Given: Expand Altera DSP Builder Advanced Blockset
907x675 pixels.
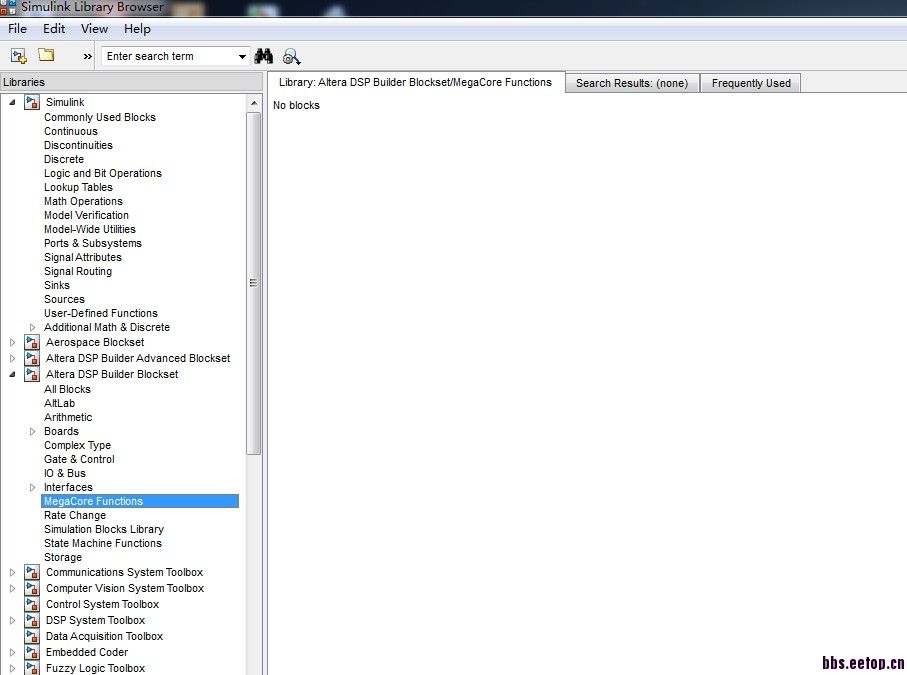Looking at the screenshot, I should tap(12, 359).
